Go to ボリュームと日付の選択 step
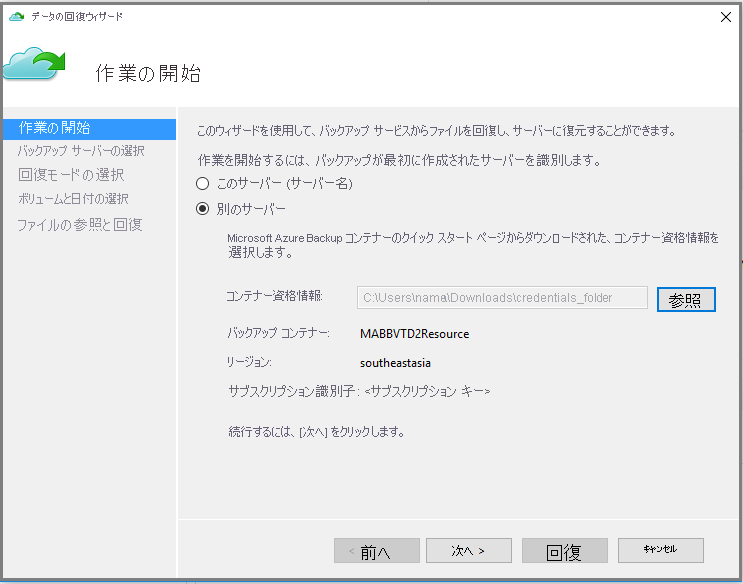The image size is (743, 584). 73,199
